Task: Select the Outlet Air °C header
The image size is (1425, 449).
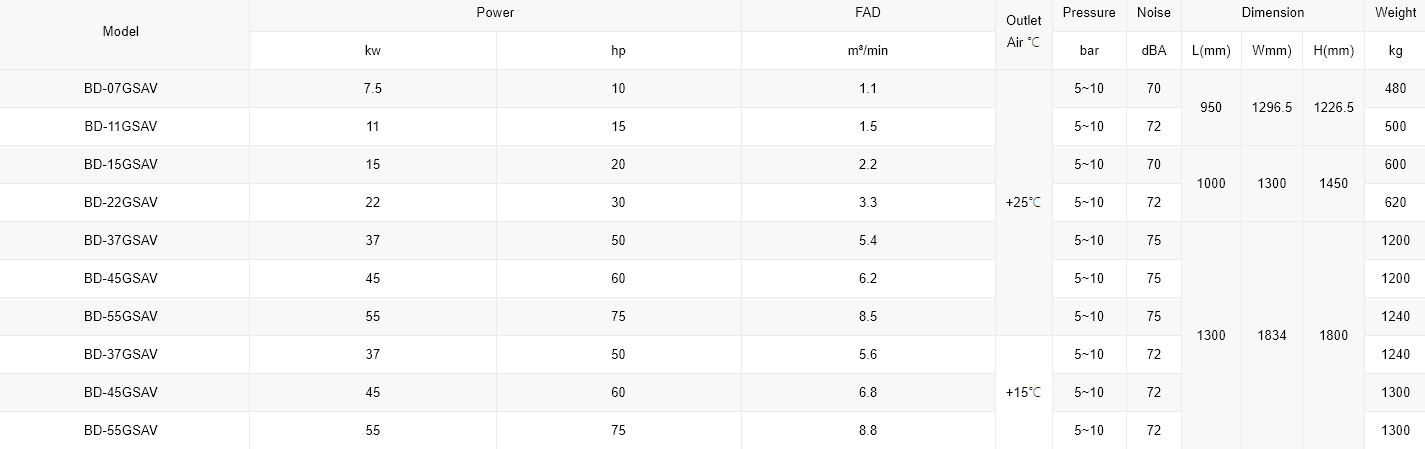Action: point(1023,32)
